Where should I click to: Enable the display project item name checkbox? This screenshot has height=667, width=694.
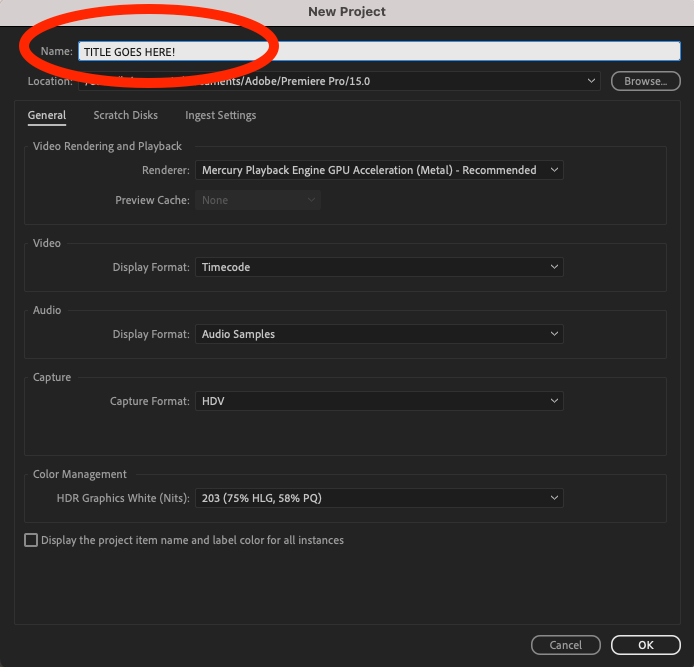point(31,540)
